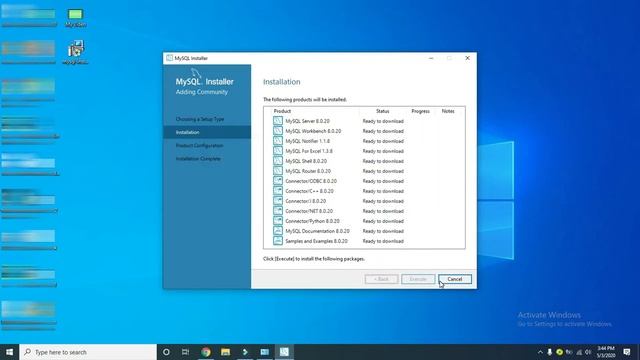Screen dimensions: 640x360
Task: Click Ready to download status for MySQL Server
Action: pos(383,121)
